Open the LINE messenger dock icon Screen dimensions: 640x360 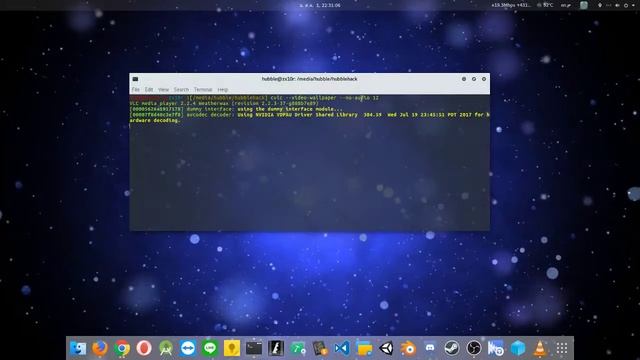click(x=210, y=348)
